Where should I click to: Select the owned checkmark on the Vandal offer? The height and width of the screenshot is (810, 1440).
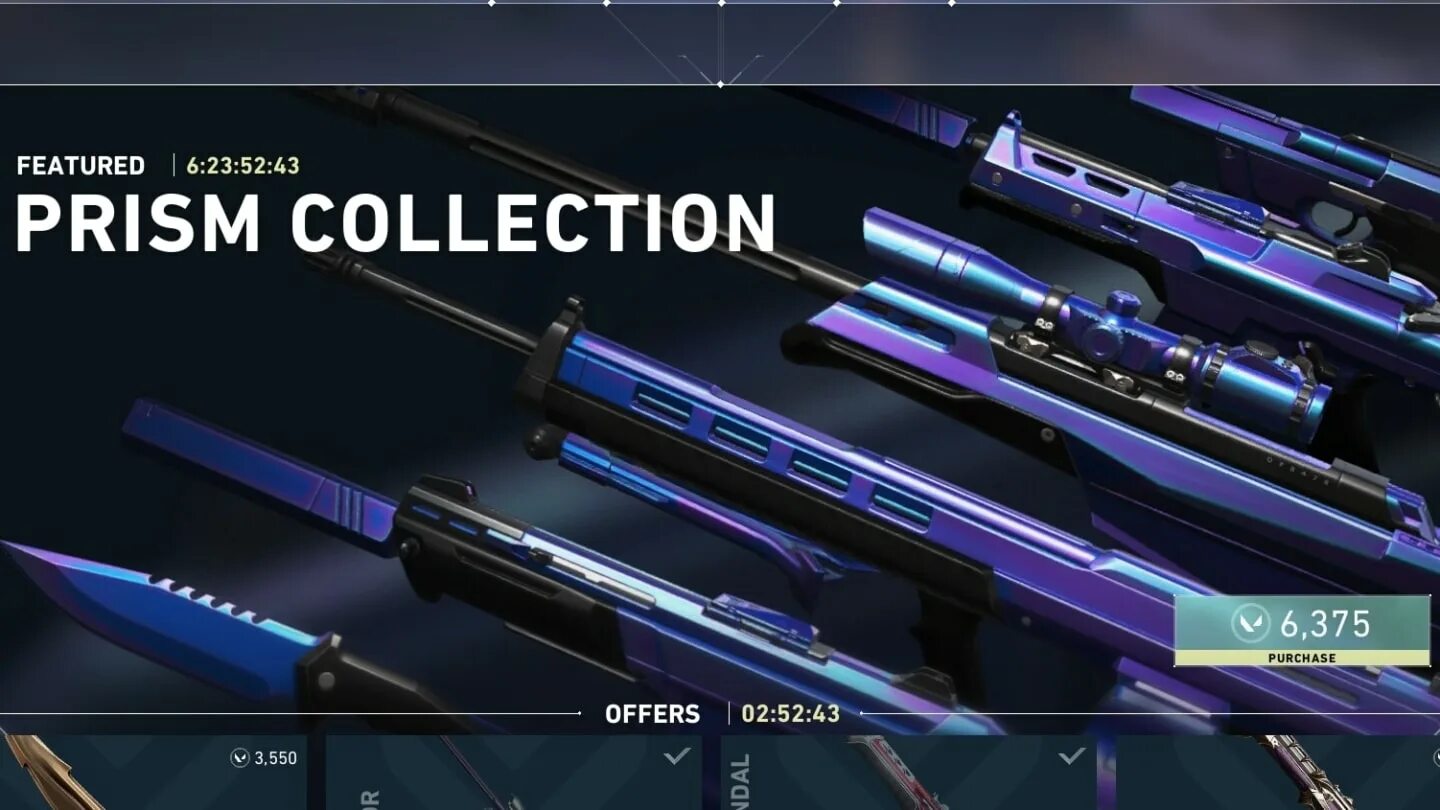pyautogui.click(x=1072, y=756)
